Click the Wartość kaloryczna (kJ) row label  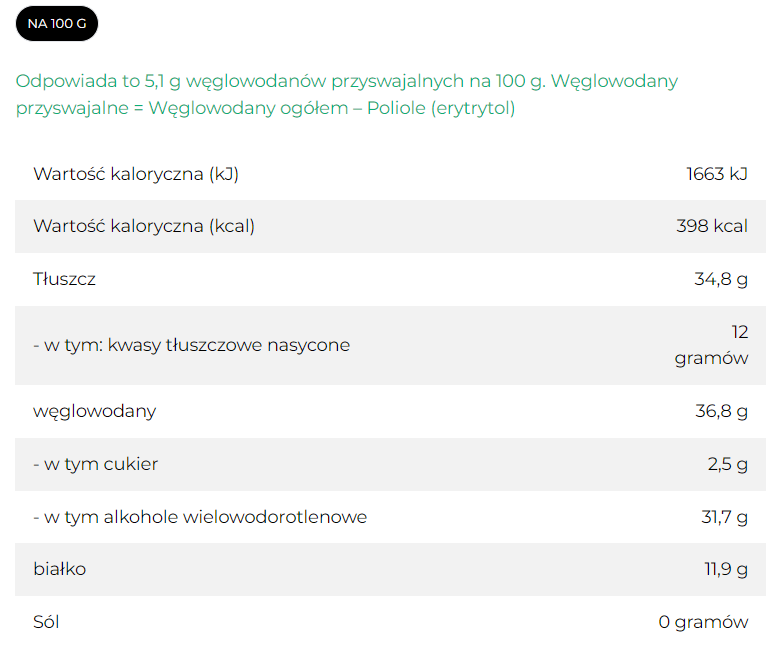point(136,174)
